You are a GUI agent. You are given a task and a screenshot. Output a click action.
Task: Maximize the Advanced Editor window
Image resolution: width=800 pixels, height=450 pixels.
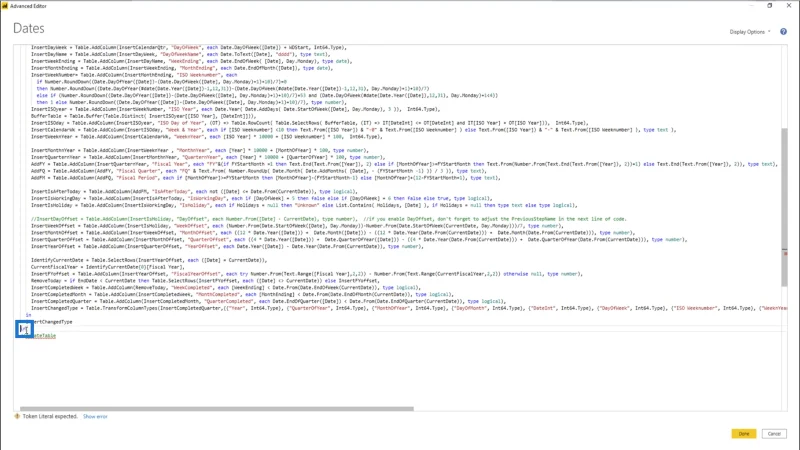coord(769,6)
